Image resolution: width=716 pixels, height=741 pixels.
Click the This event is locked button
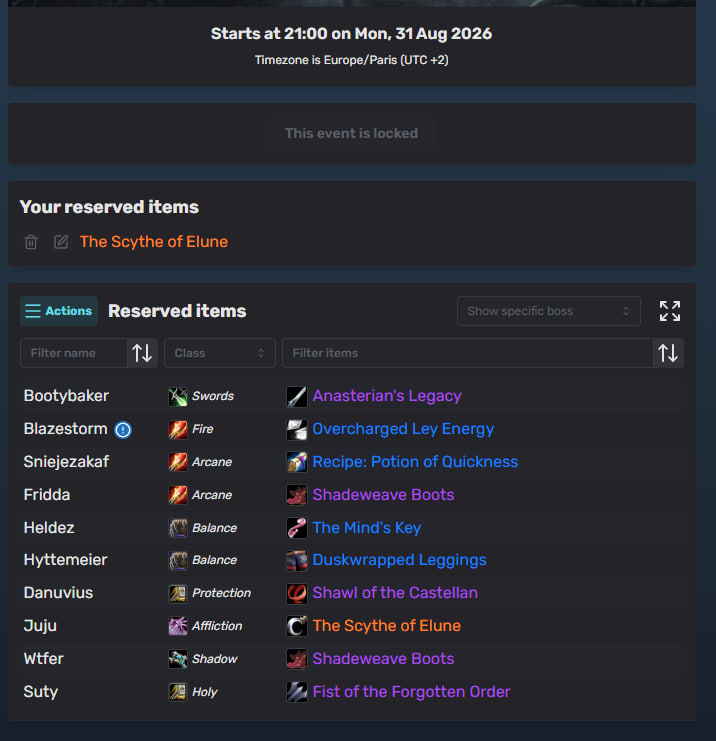click(352, 133)
